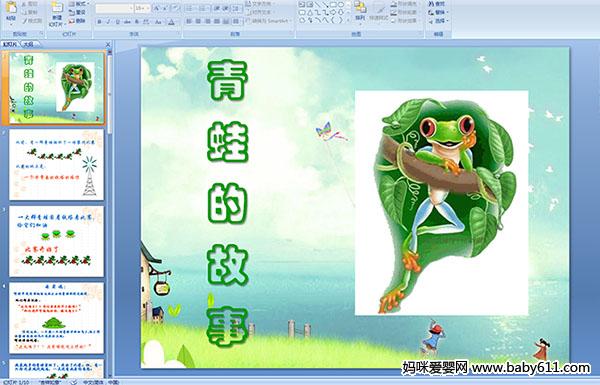The height and width of the screenshot is (385, 600).
Task: Open the Columns dropdown
Action: 237,21
